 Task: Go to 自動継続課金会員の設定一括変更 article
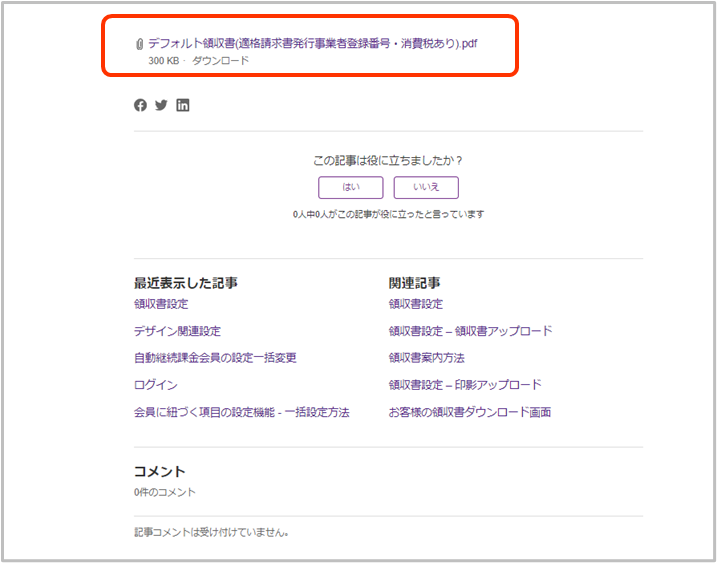215,358
